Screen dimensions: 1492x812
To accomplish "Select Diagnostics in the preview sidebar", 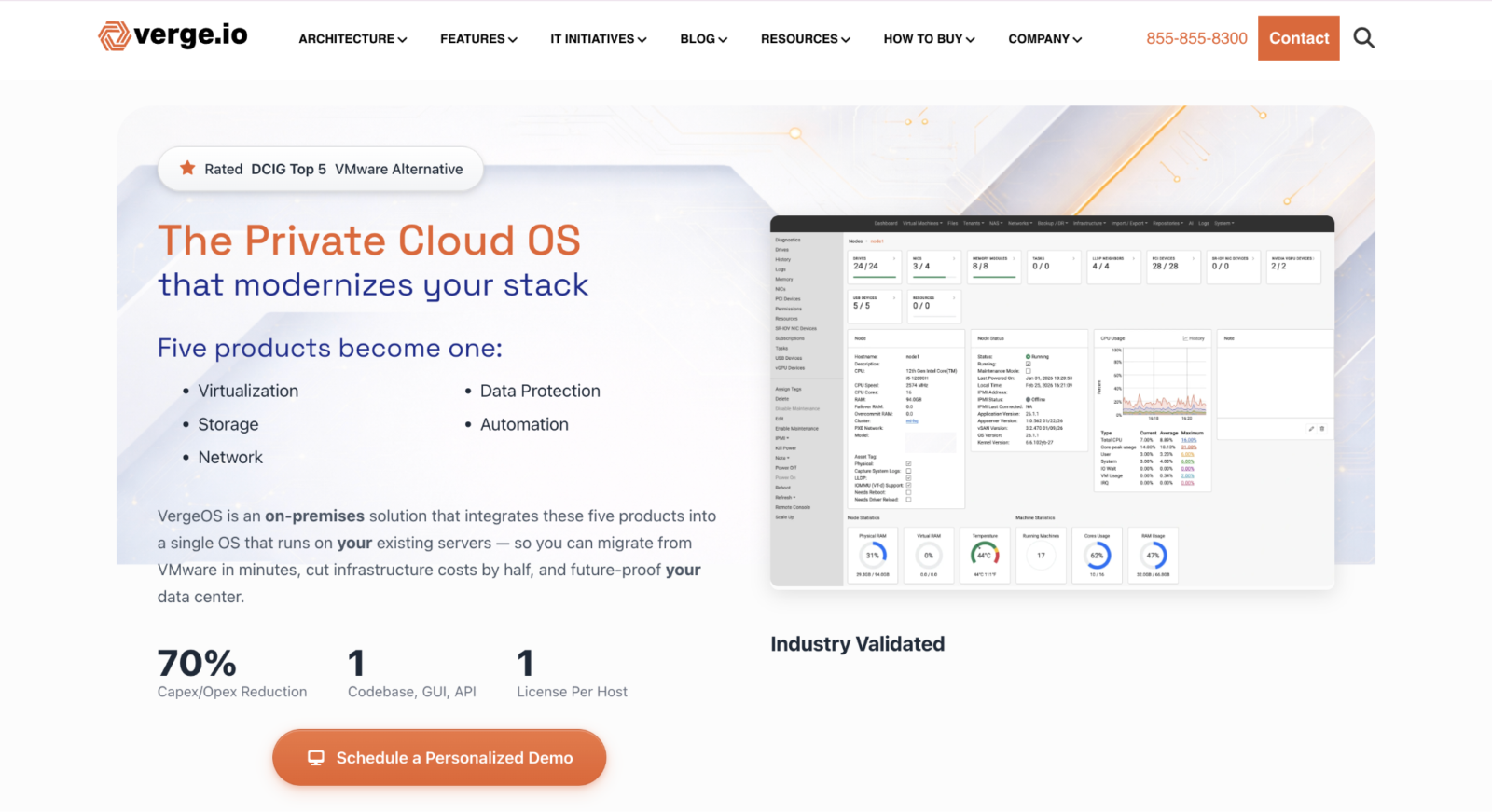I will tap(788, 240).
